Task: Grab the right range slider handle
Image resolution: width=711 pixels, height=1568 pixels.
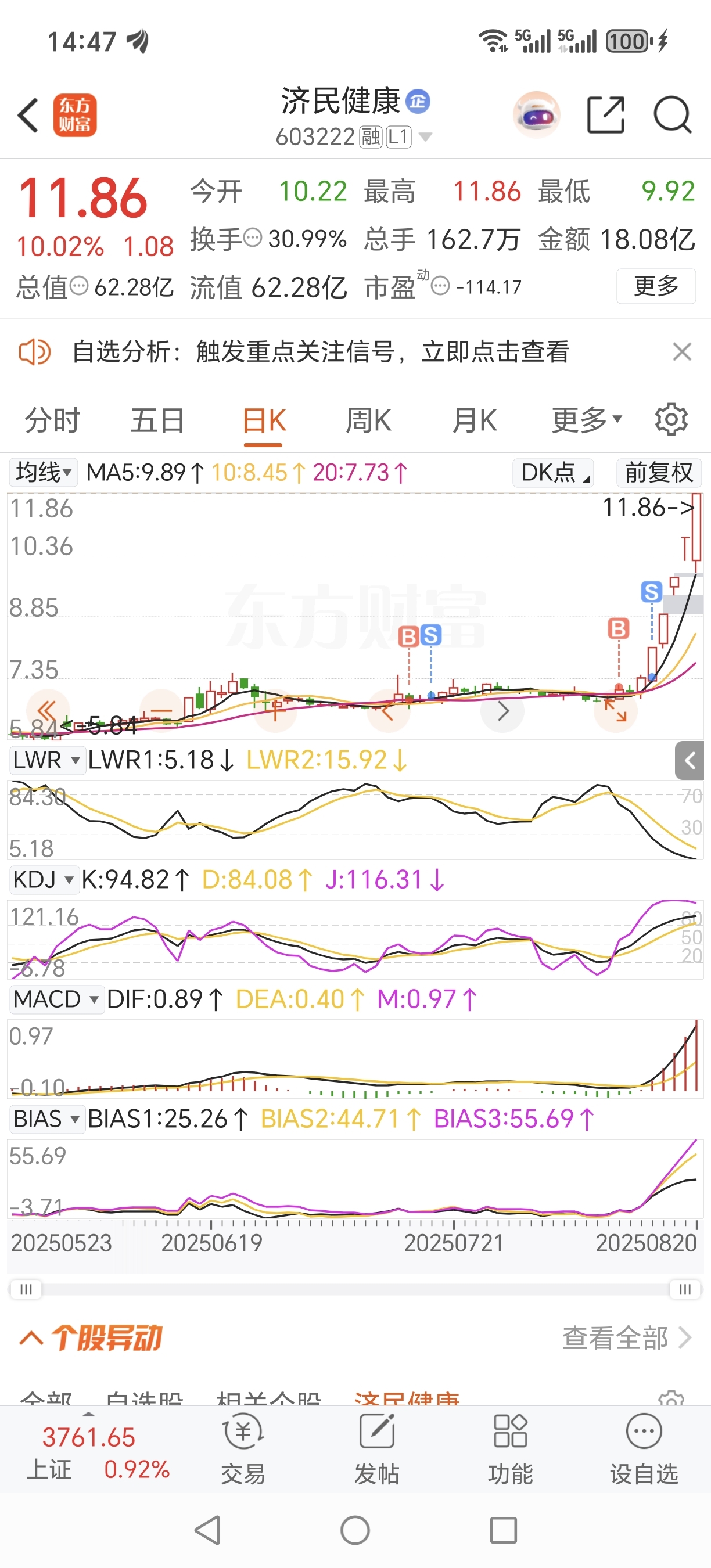Action: tap(685, 1289)
